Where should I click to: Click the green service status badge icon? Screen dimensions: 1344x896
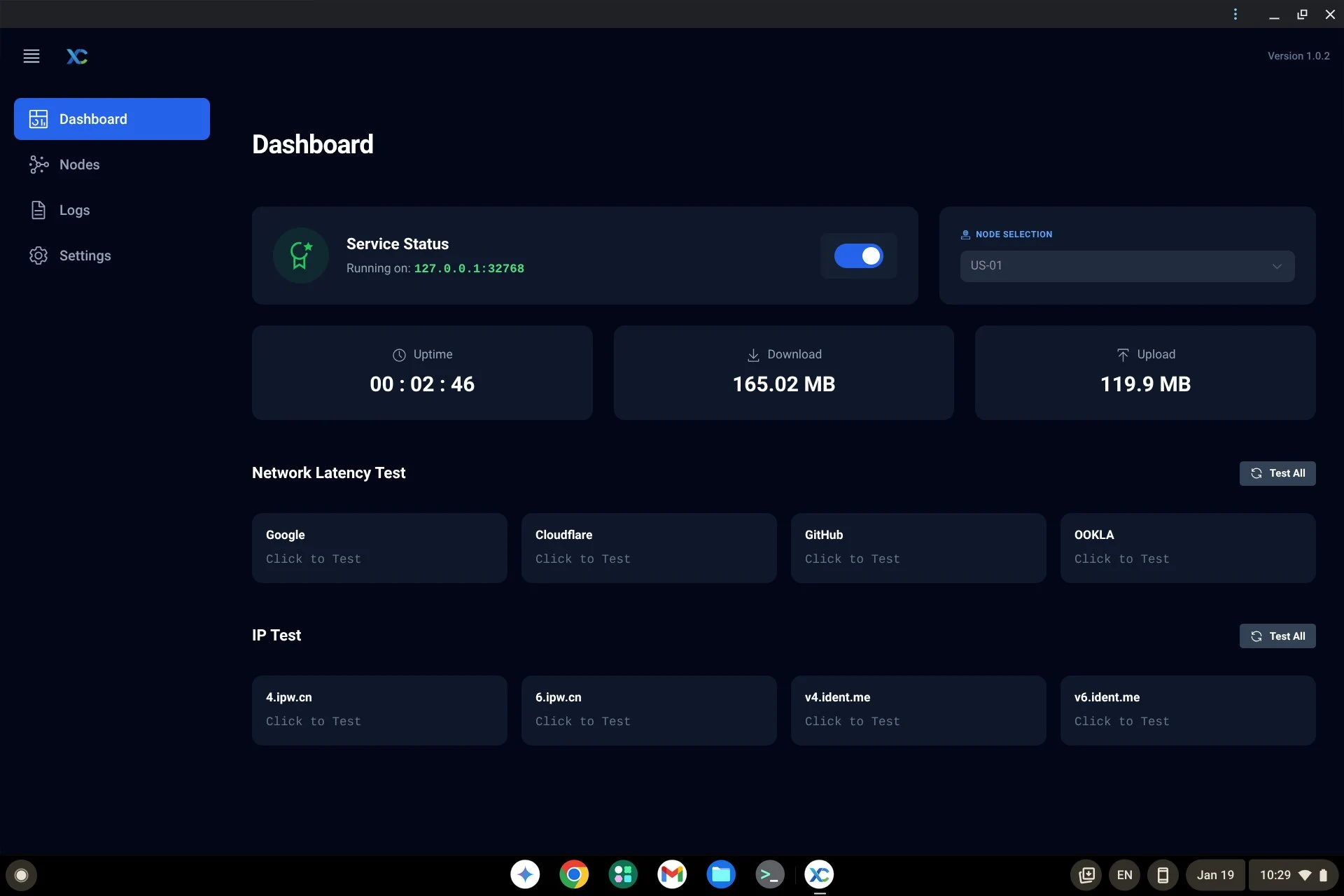(x=300, y=255)
